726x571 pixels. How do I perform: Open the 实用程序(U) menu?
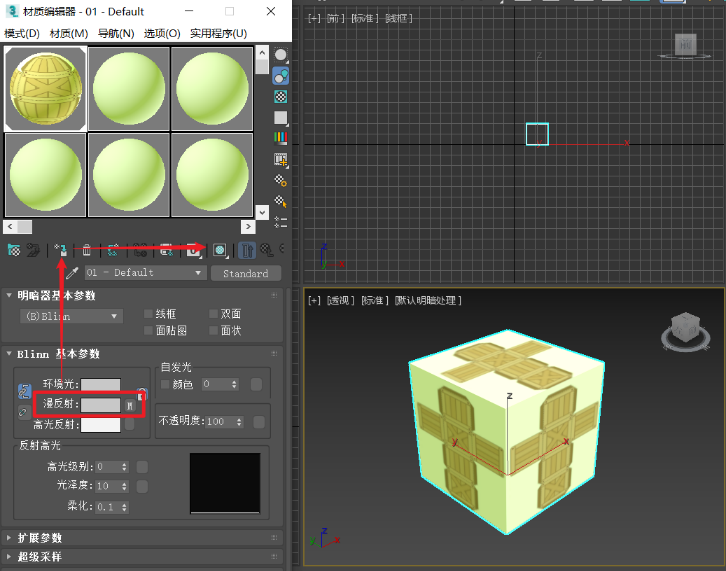pos(218,33)
